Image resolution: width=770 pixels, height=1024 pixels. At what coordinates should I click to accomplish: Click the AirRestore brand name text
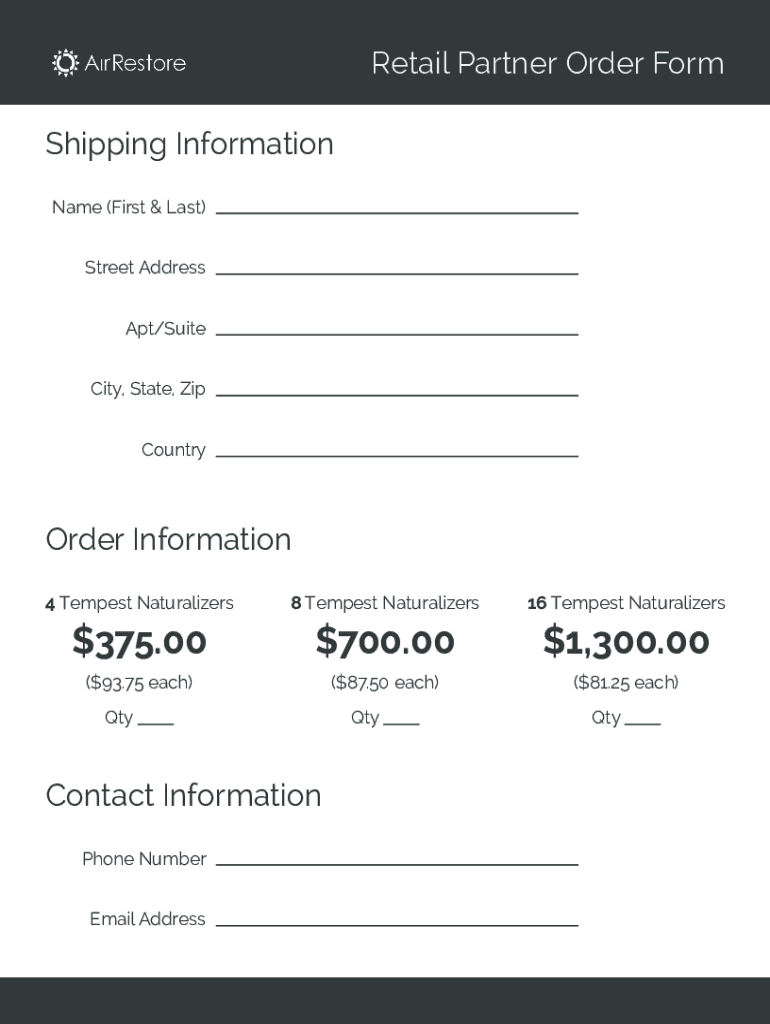click(x=135, y=63)
